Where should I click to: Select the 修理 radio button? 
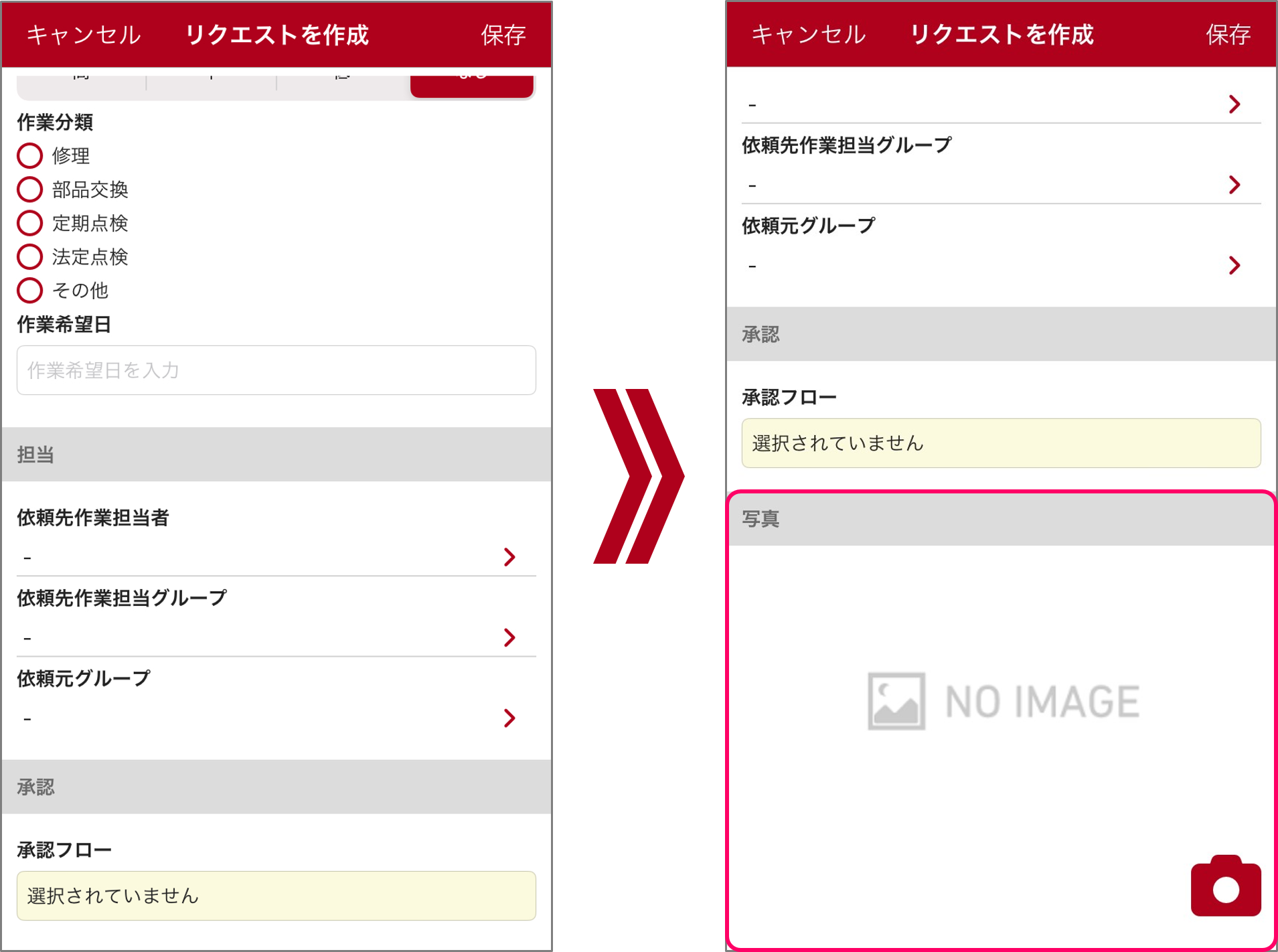(x=29, y=155)
